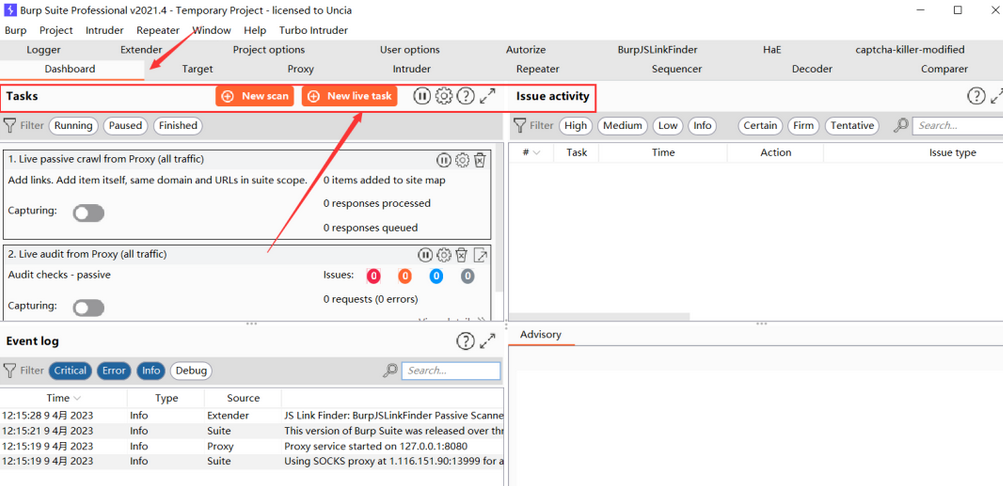Screen dimensions: 1003x486
Task: Switch to the Extender tab
Action: (x=141, y=50)
